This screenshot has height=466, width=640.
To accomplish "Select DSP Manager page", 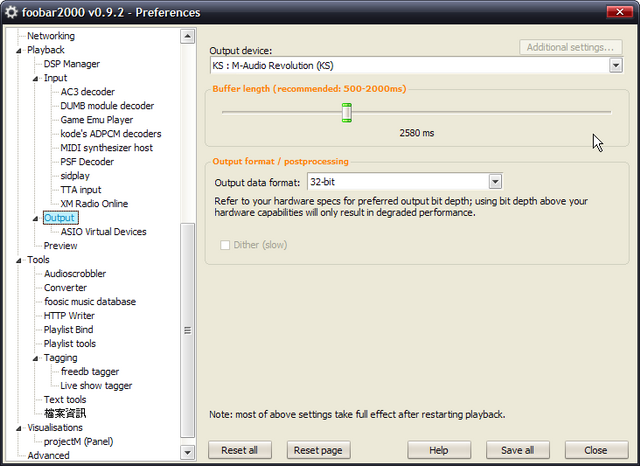I will [x=72, y=64].
